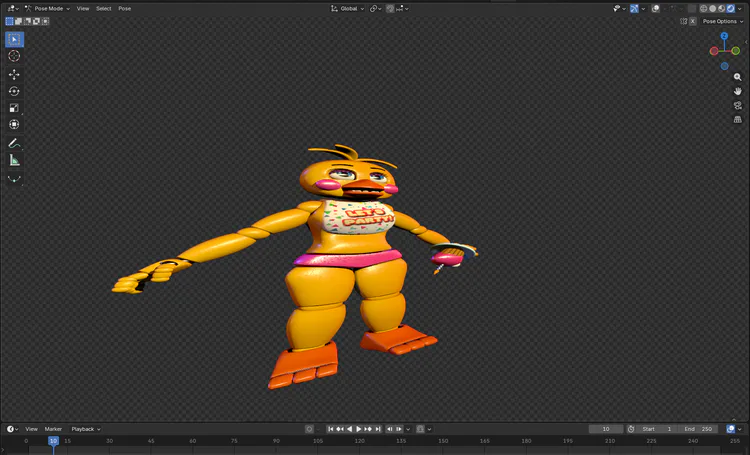Image resolution: width=750 pixels, height=455 pixels.
Task: Play the animation forward
Action: pos(359,429)
